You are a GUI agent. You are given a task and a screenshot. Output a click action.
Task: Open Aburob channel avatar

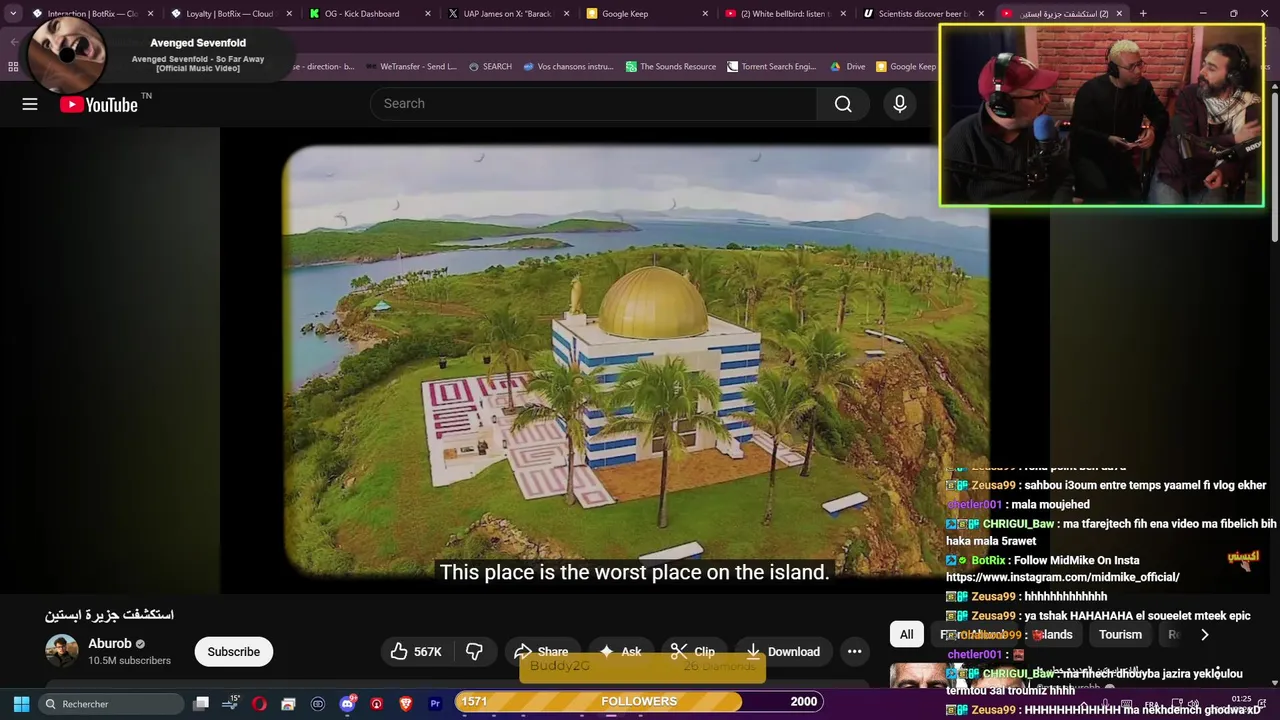click(62, 651)
